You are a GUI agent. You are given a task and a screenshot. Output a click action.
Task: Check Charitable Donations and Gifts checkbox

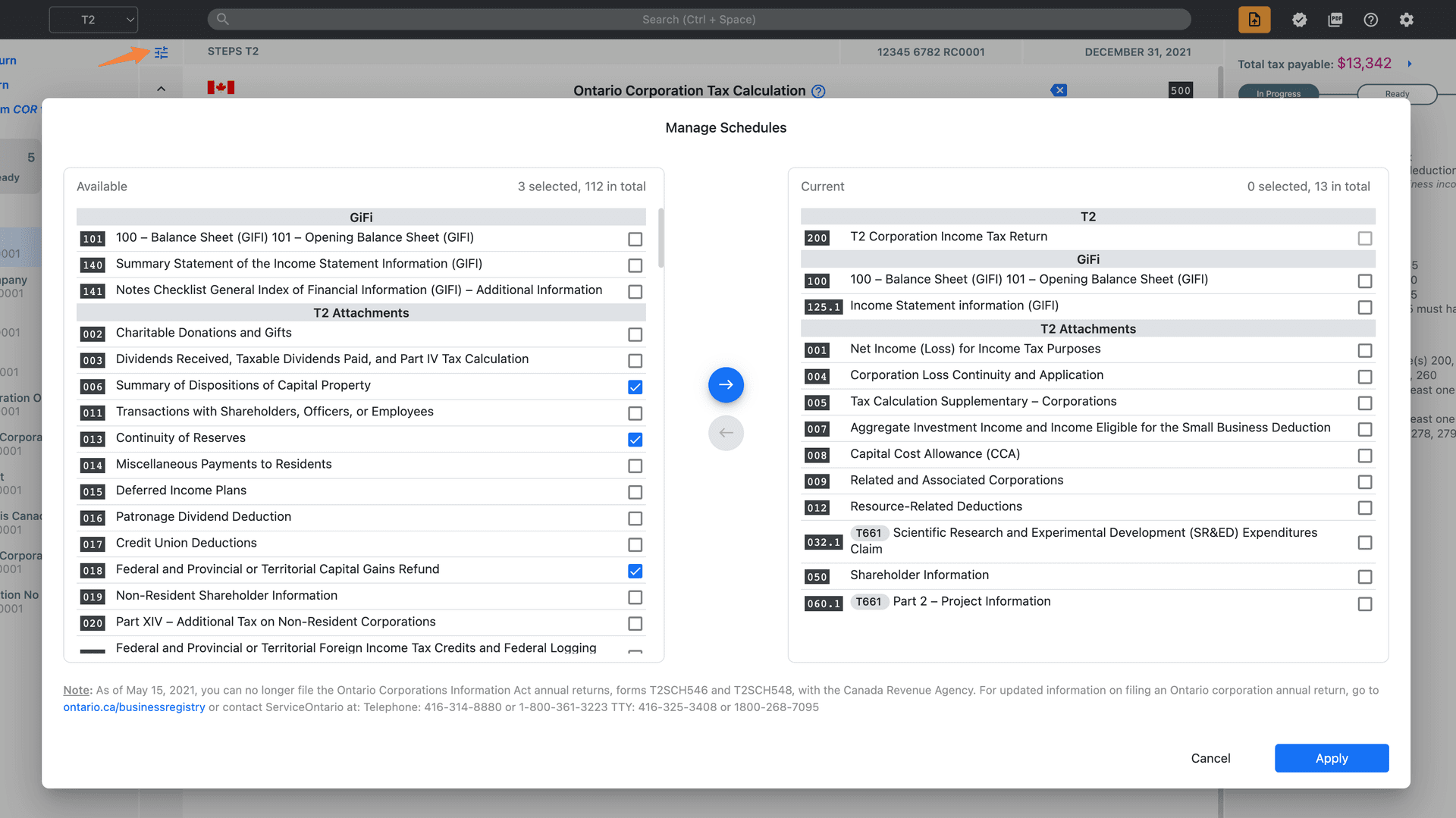tap(635, 334)
